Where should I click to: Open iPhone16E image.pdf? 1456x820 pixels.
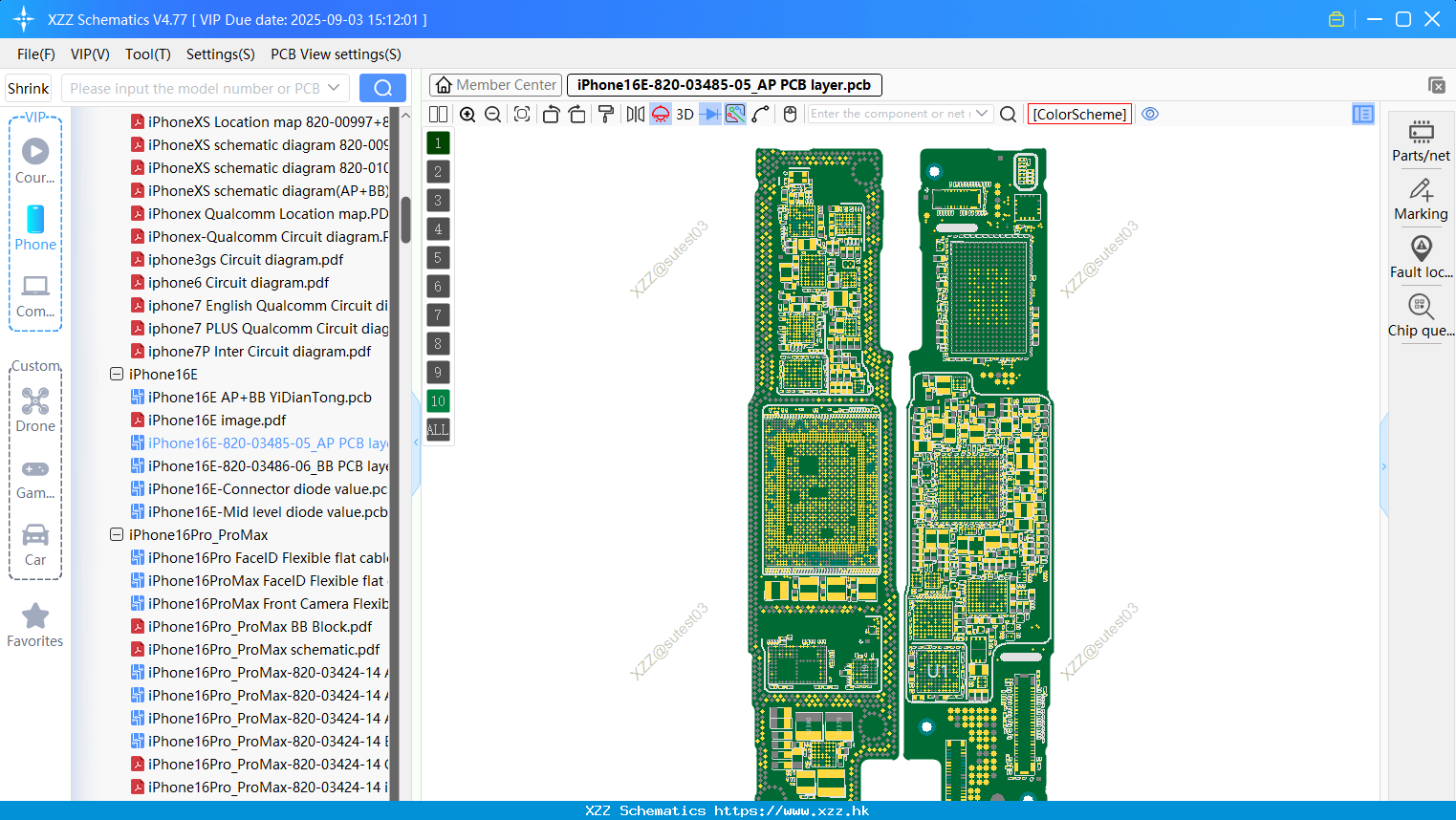click(217, 421)
